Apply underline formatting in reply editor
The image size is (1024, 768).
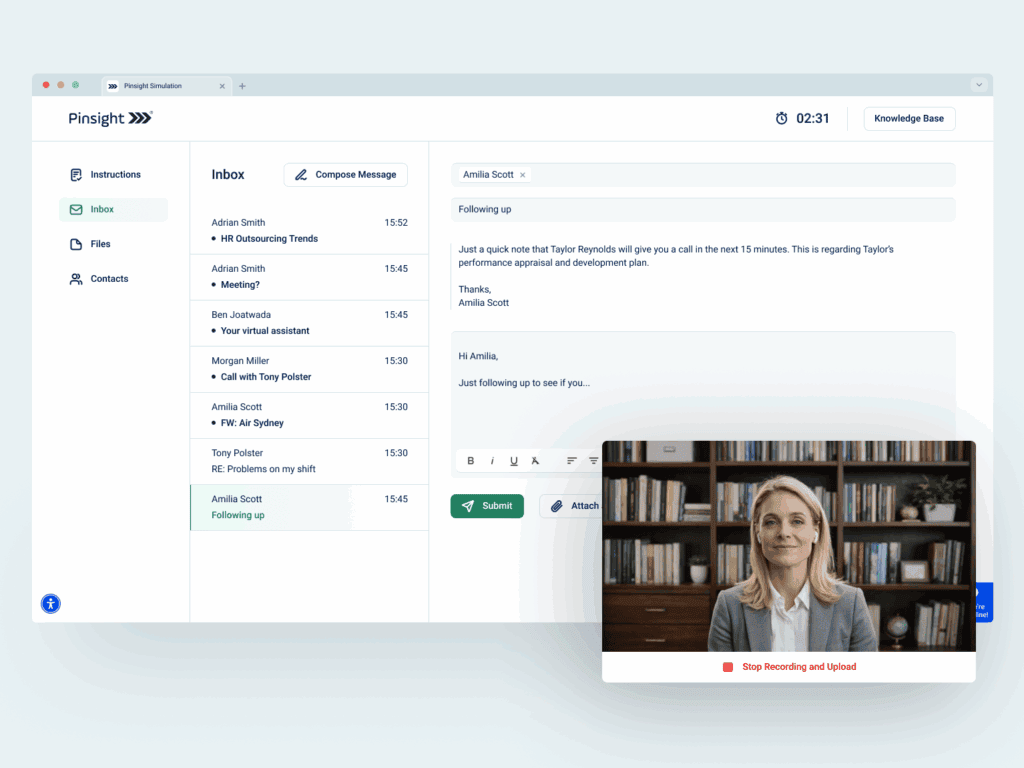[x=514, y=461]
